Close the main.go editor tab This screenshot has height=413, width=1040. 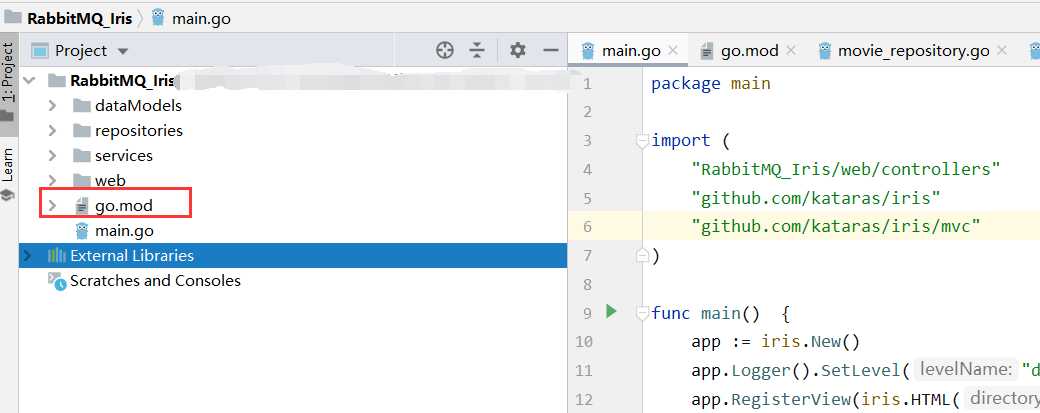point(673,50)
